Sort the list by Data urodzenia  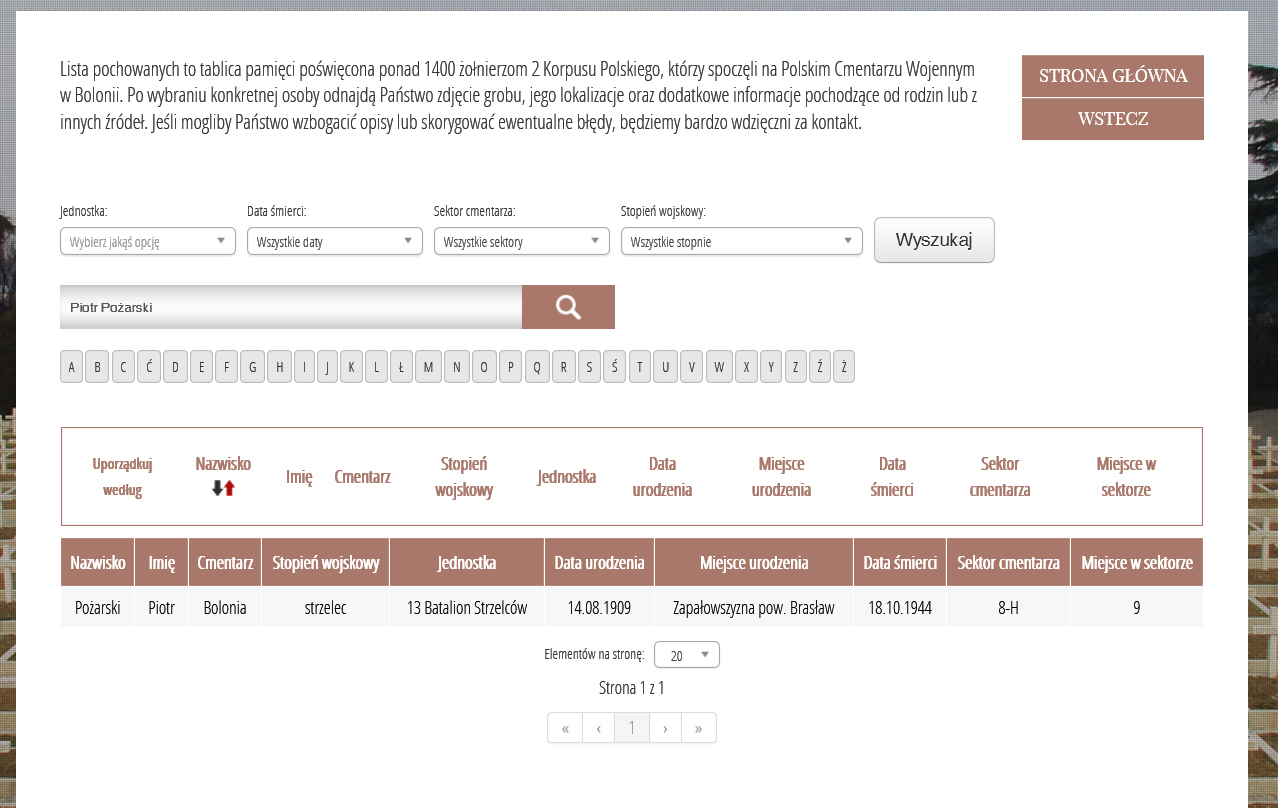click(662, 477)
